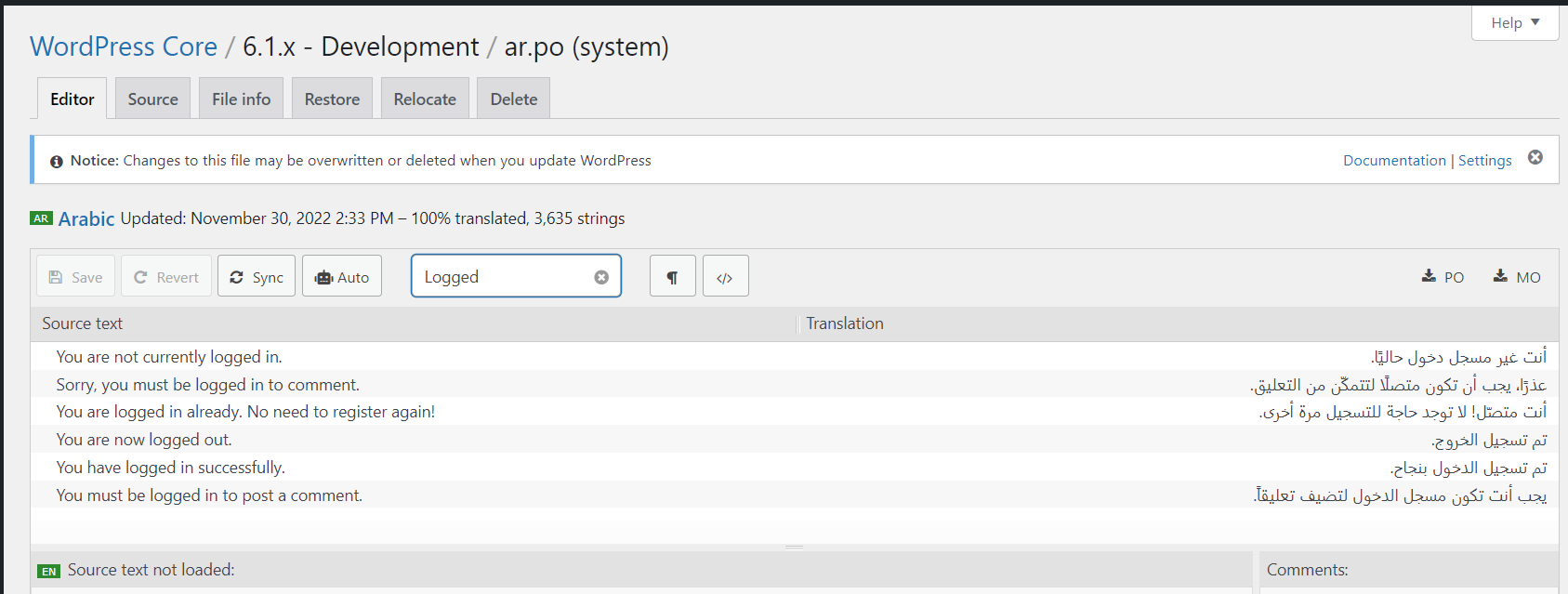Select row 'You are not currently logged in.'
The height and width of the screenshot is (594, 1568).
coord(795,357)
